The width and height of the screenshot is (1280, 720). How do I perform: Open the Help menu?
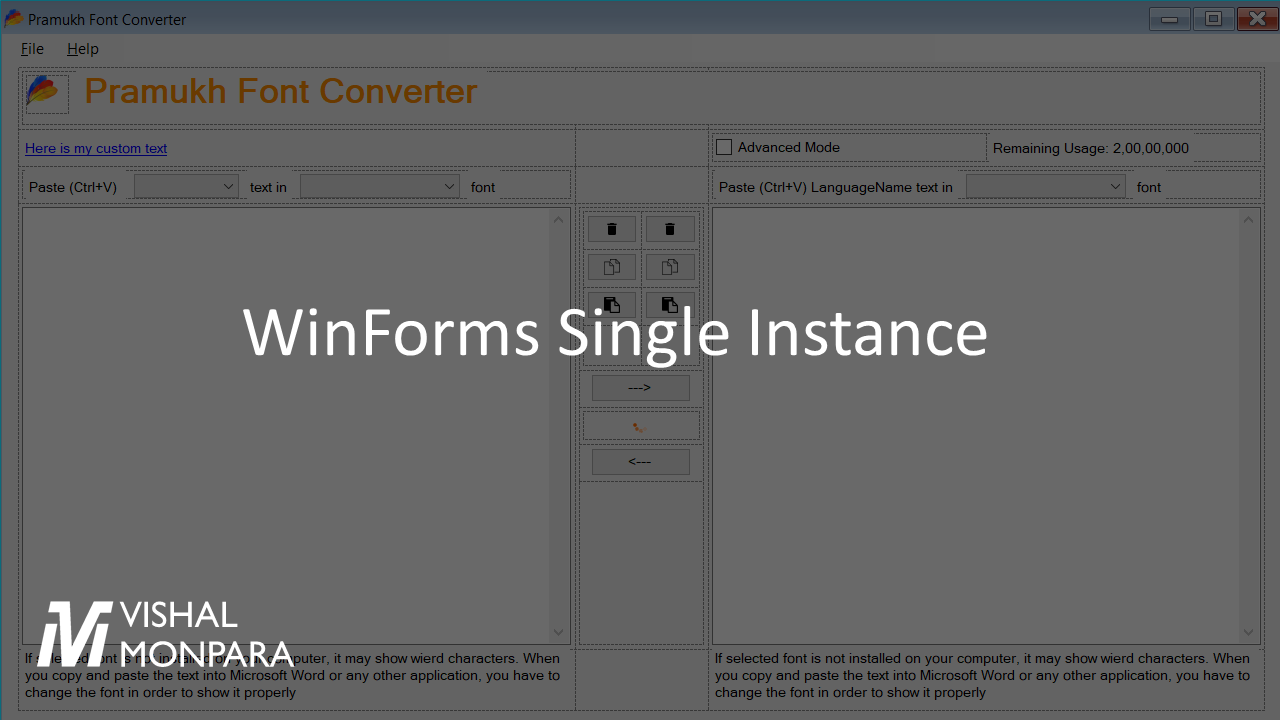tap(83, 48)
